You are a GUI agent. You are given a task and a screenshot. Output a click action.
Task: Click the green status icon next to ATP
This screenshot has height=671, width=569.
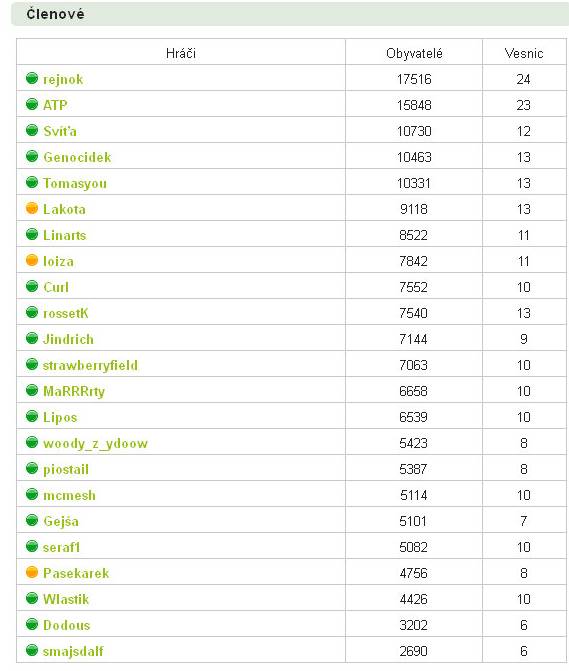[32, 104]
